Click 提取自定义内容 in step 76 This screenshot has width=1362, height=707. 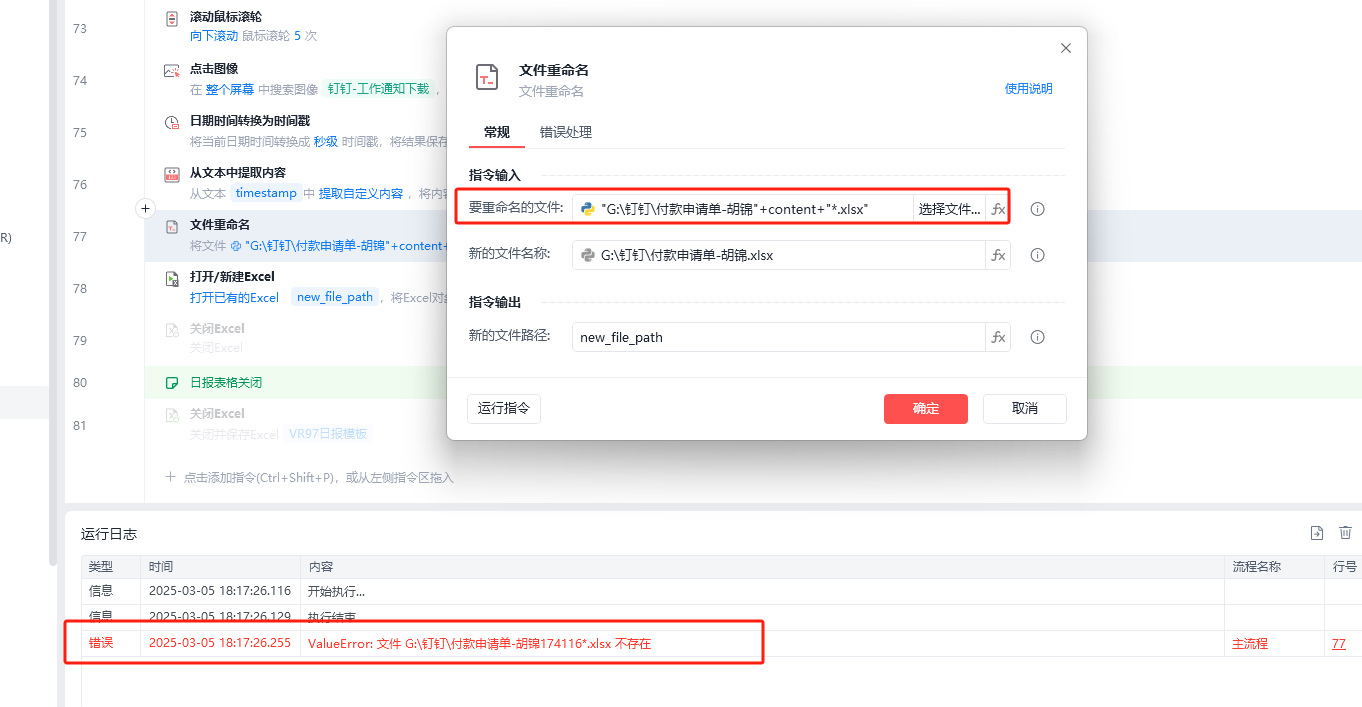(x=361, y=194)
